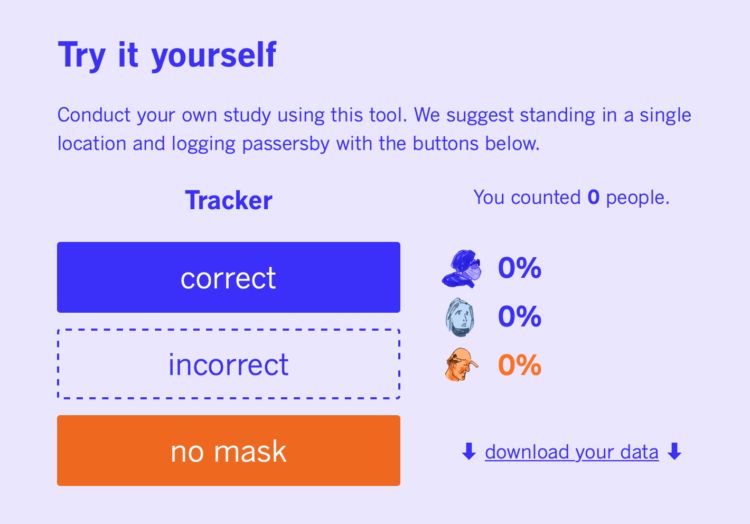
Task: Click the bold 0 people count
Action: [594, 197]
